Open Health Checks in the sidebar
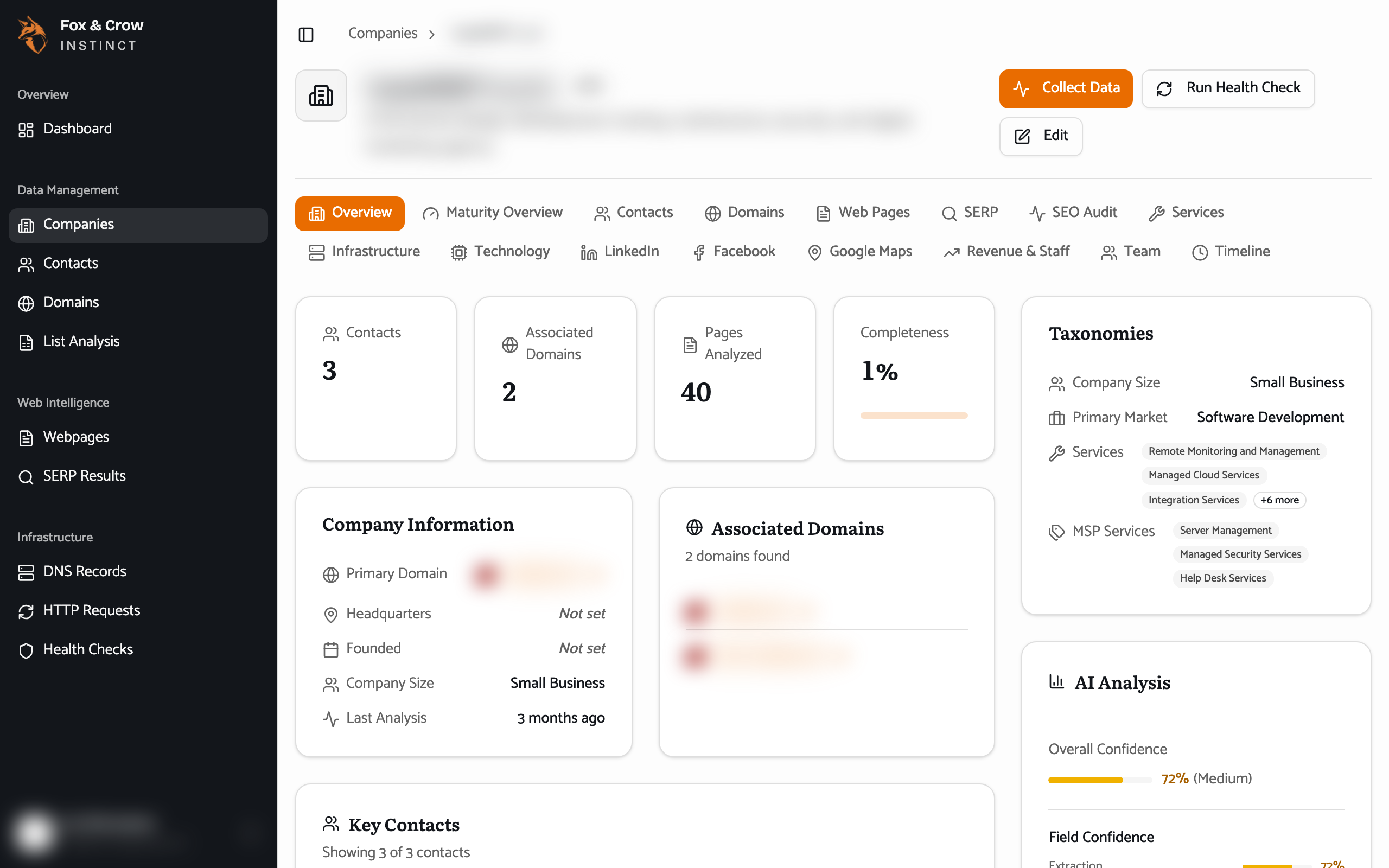 [138, 650]
